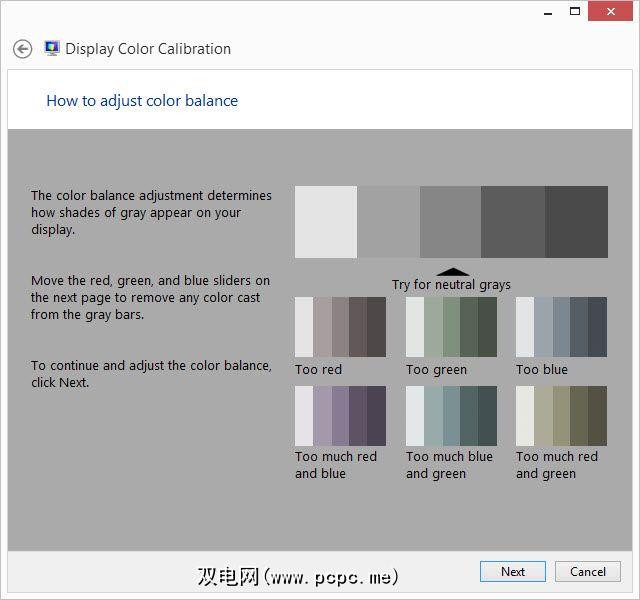Click the How to adjust color balance heading
This screenshot has height=600, width=640.
(142, 100)
